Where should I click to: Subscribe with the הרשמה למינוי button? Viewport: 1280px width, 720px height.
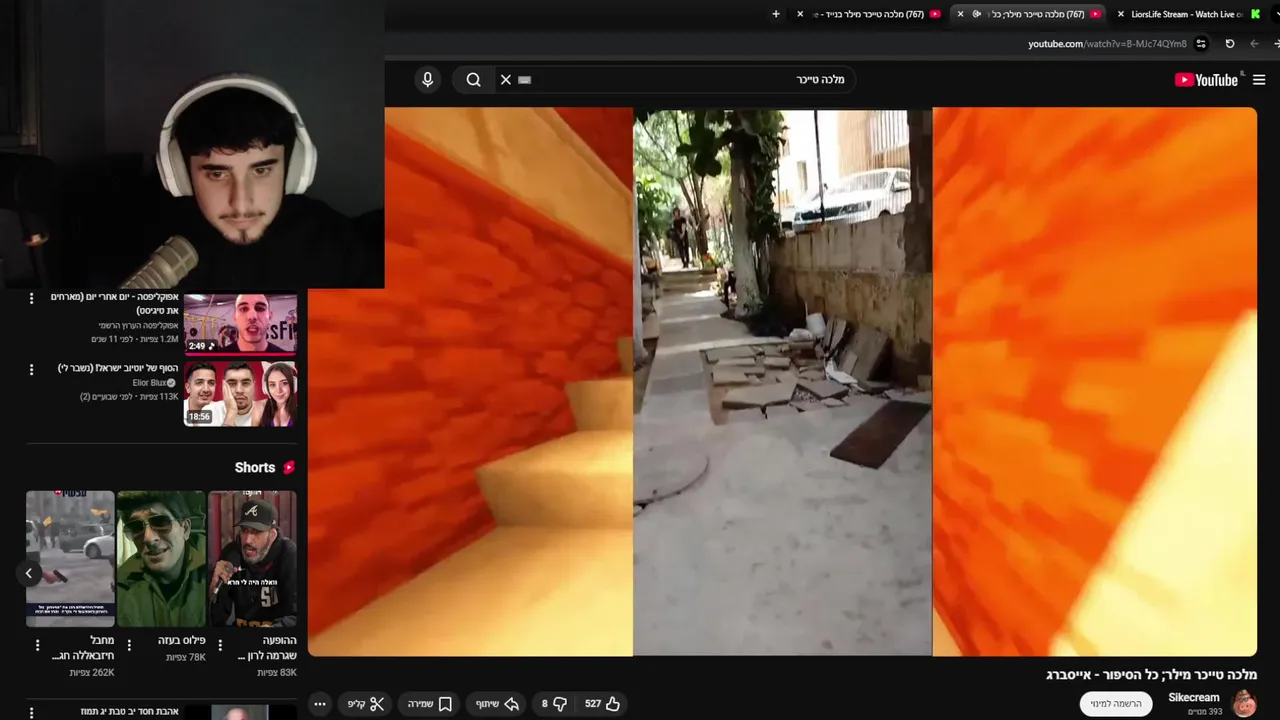click(1116, 704)
